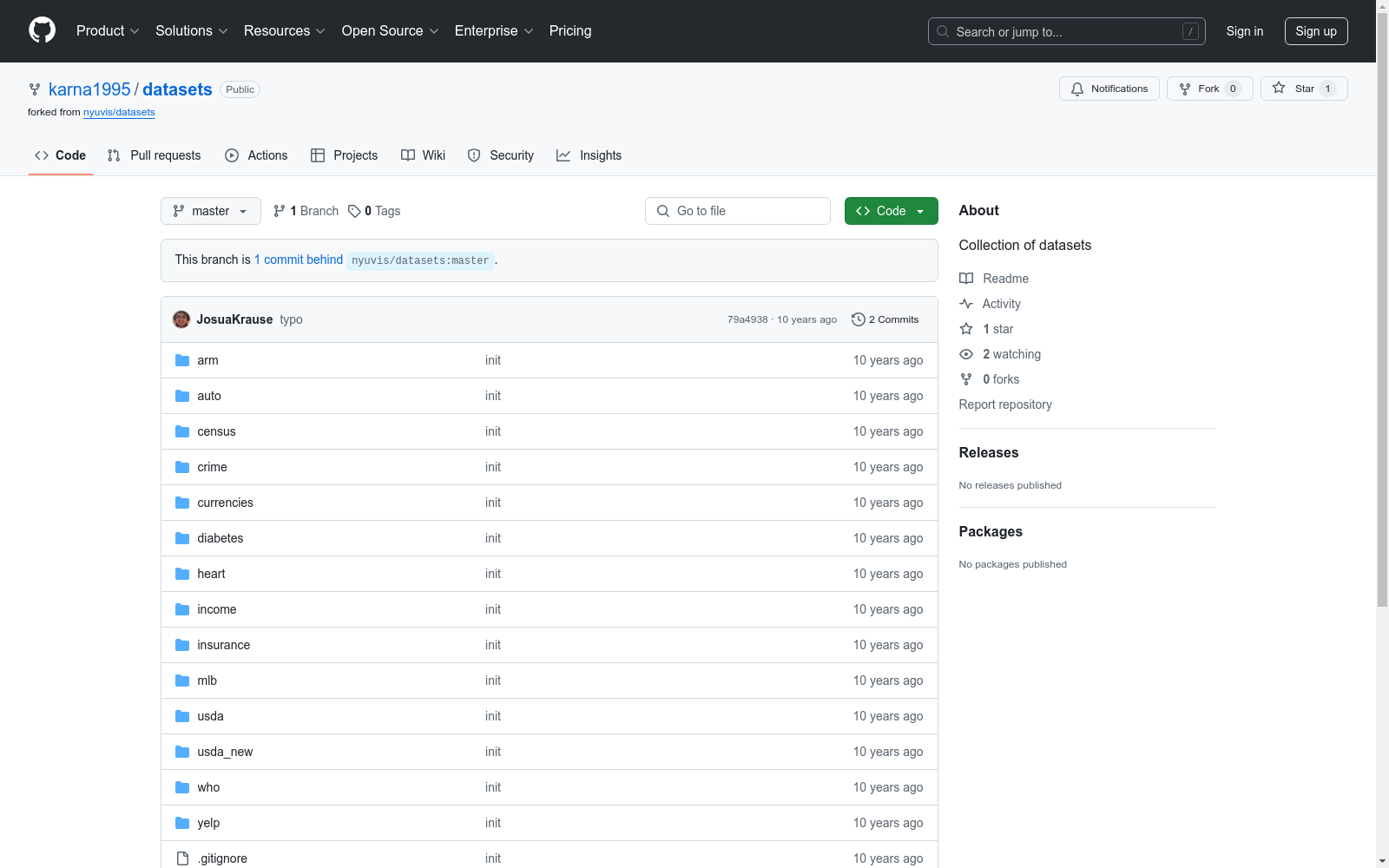Open the Pricing page
The height and width of the screenshot is (868, 1389).
coord(570,31)
